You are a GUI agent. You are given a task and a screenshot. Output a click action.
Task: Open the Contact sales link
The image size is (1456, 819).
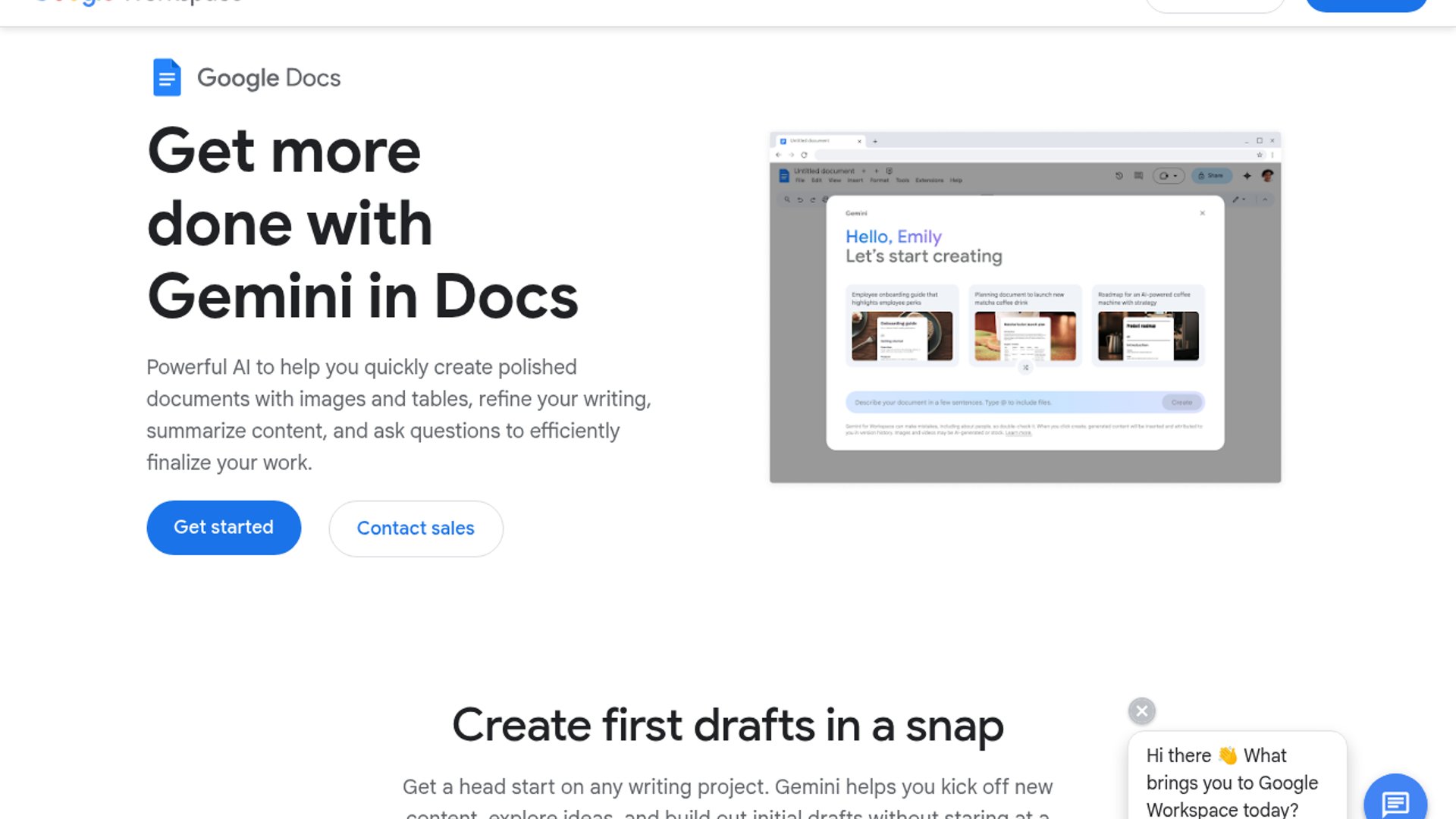point(416,529)
